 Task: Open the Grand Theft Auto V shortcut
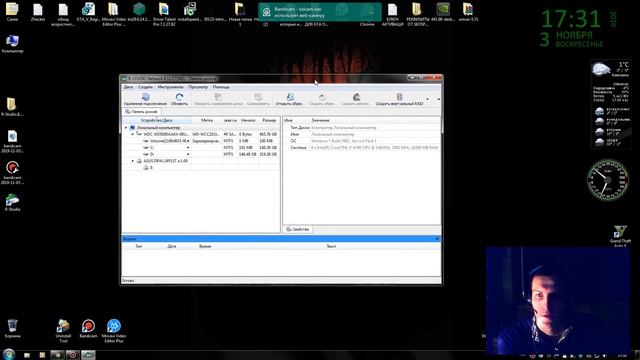coord(620,236)
